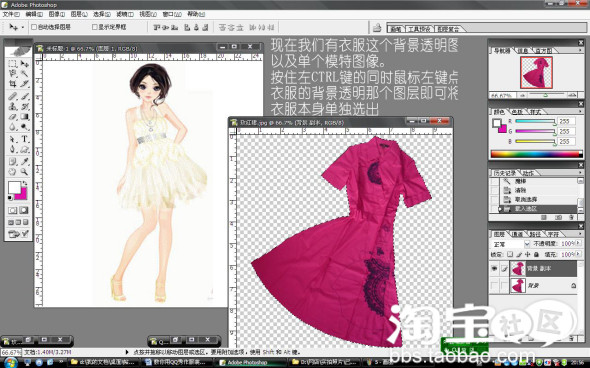Select the Crop tool
The height and width of the screenshot is (368, 590).
tap(12, 83)
